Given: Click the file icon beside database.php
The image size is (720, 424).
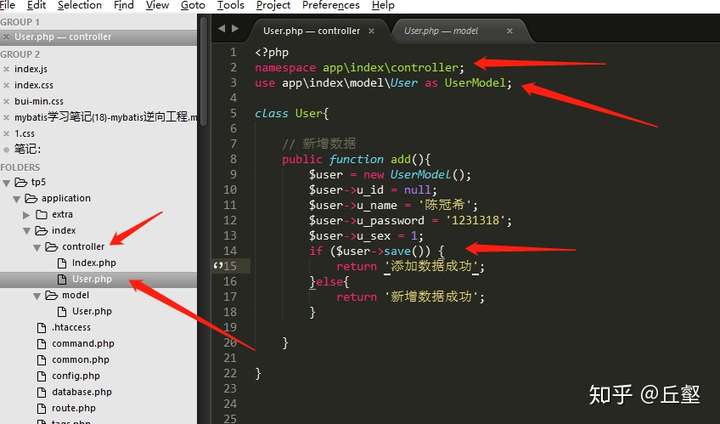Looking at the screenshot, I should (x=41, y=392).
